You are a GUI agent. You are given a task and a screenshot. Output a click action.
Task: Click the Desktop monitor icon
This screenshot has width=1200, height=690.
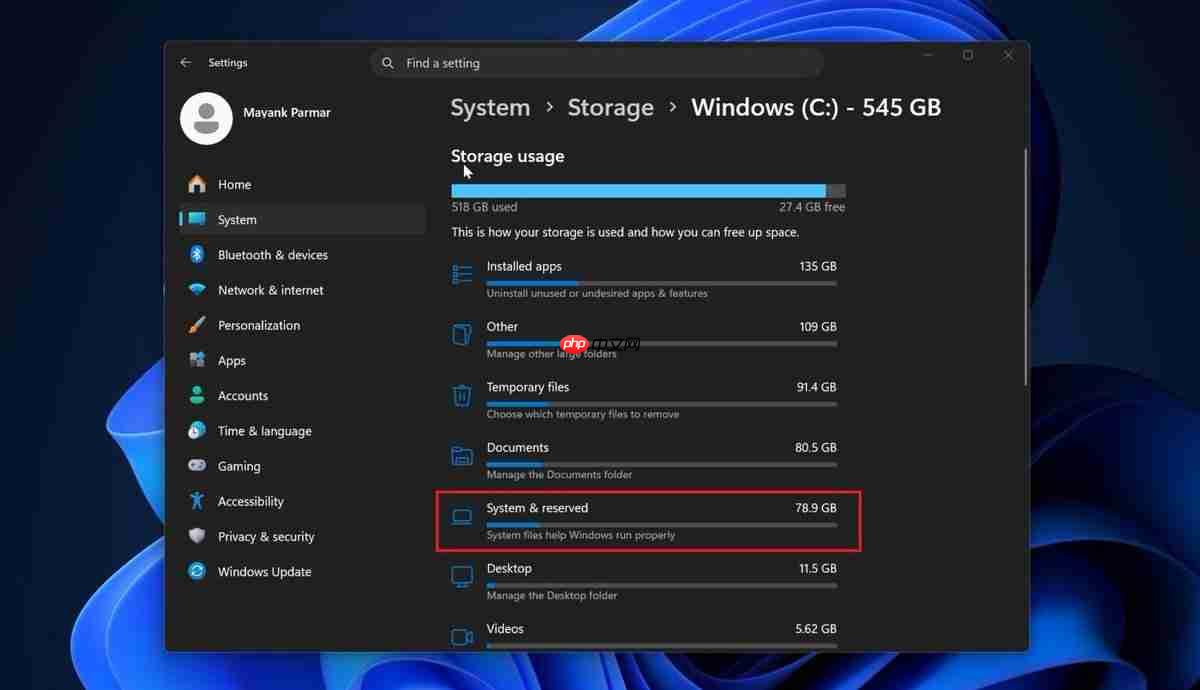[x=462, y=576]
